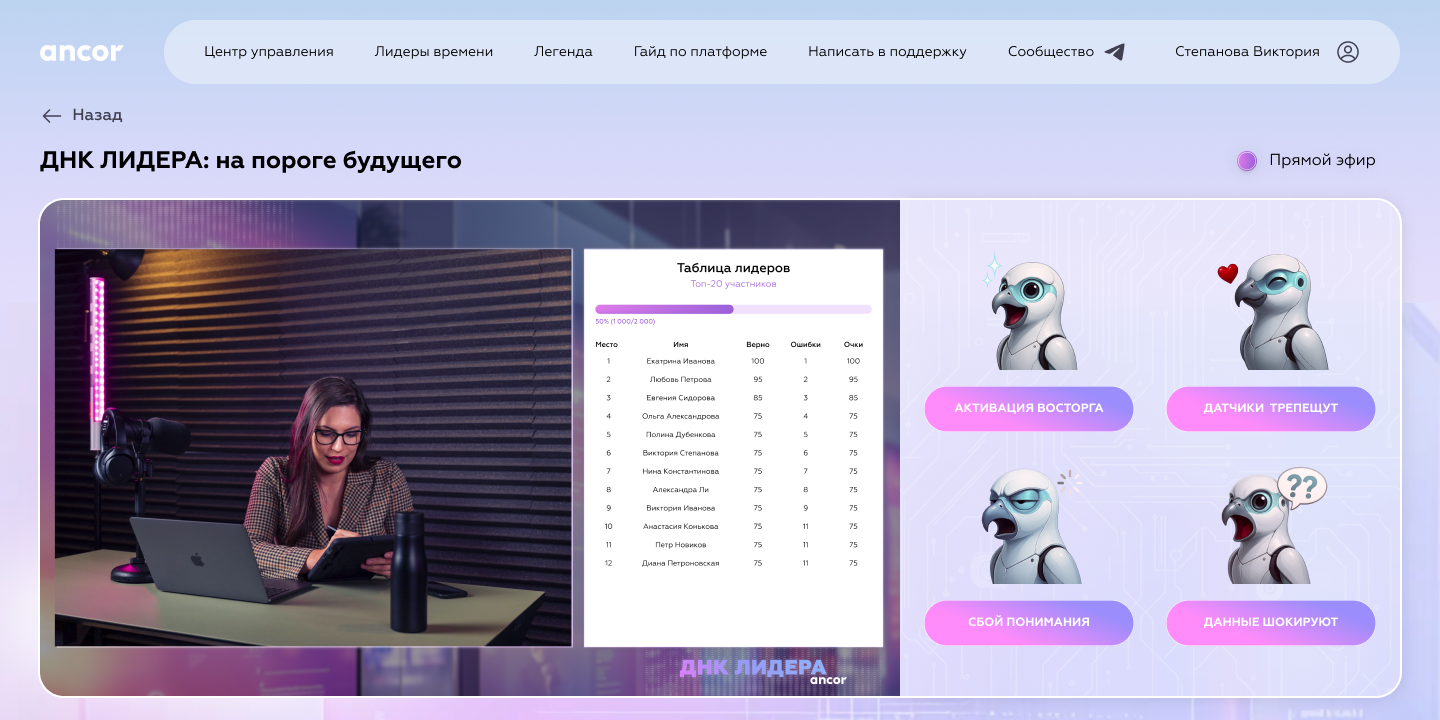Open the profile account icon
1440x720 pixels.
tap(1347, 52)
